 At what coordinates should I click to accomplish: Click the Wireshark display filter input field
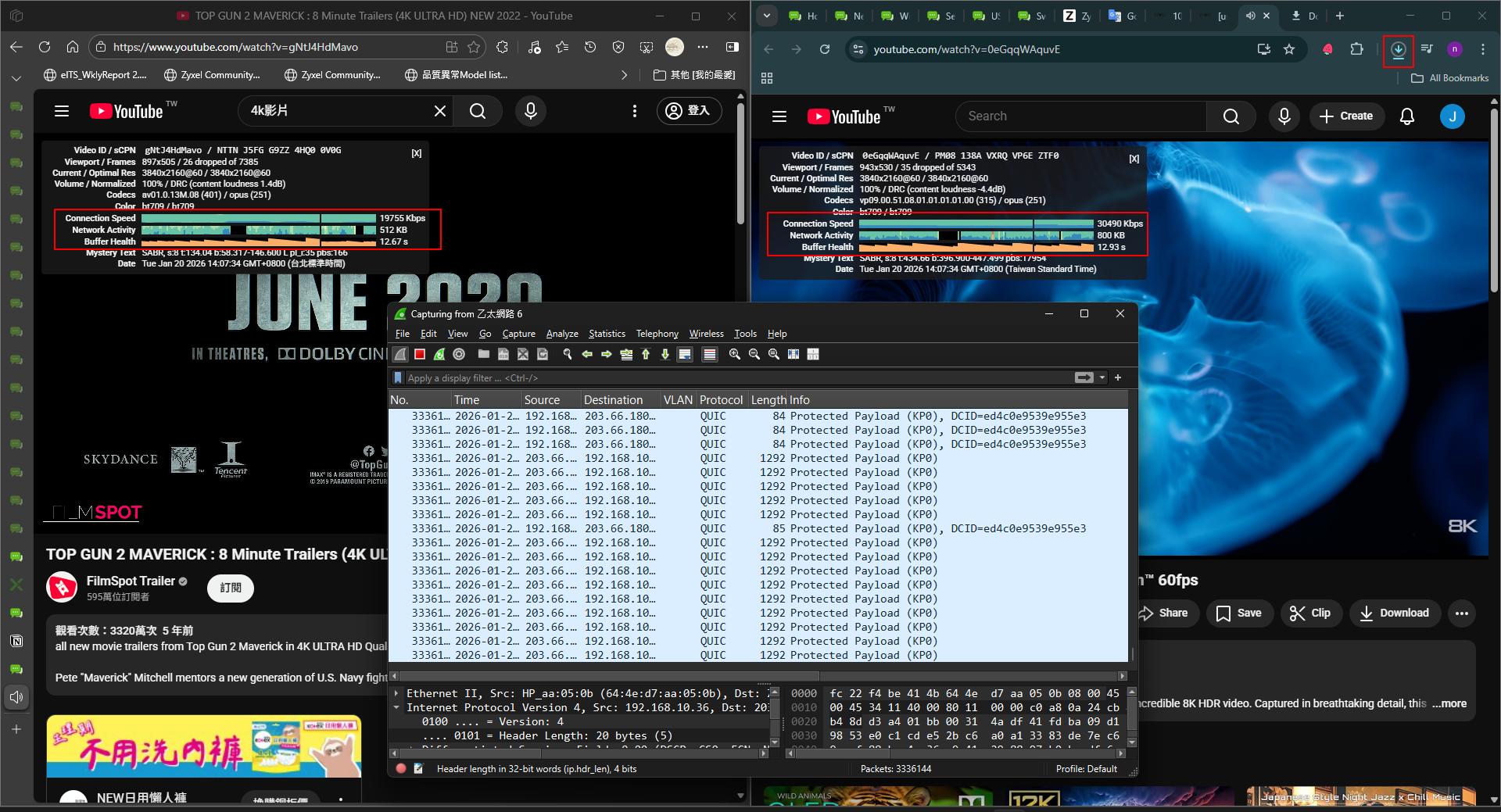739,378
